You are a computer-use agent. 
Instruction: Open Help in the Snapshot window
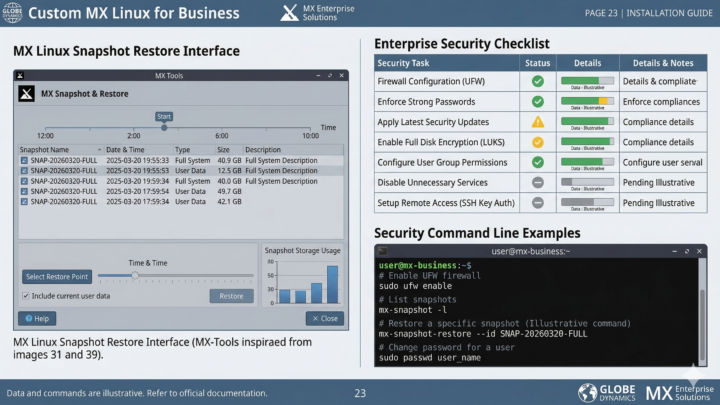pos(36,318)
